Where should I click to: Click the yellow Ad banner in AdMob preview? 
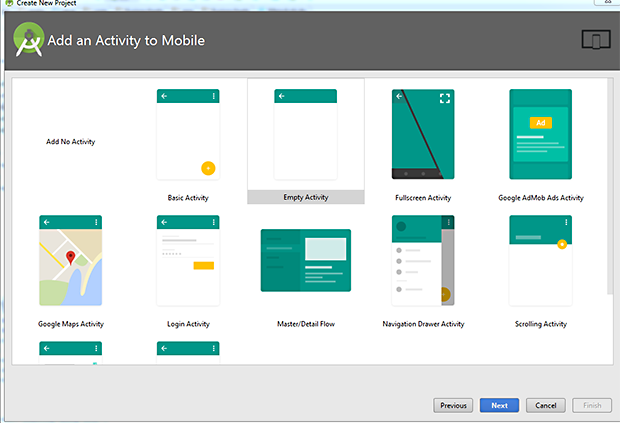(540, 123)
